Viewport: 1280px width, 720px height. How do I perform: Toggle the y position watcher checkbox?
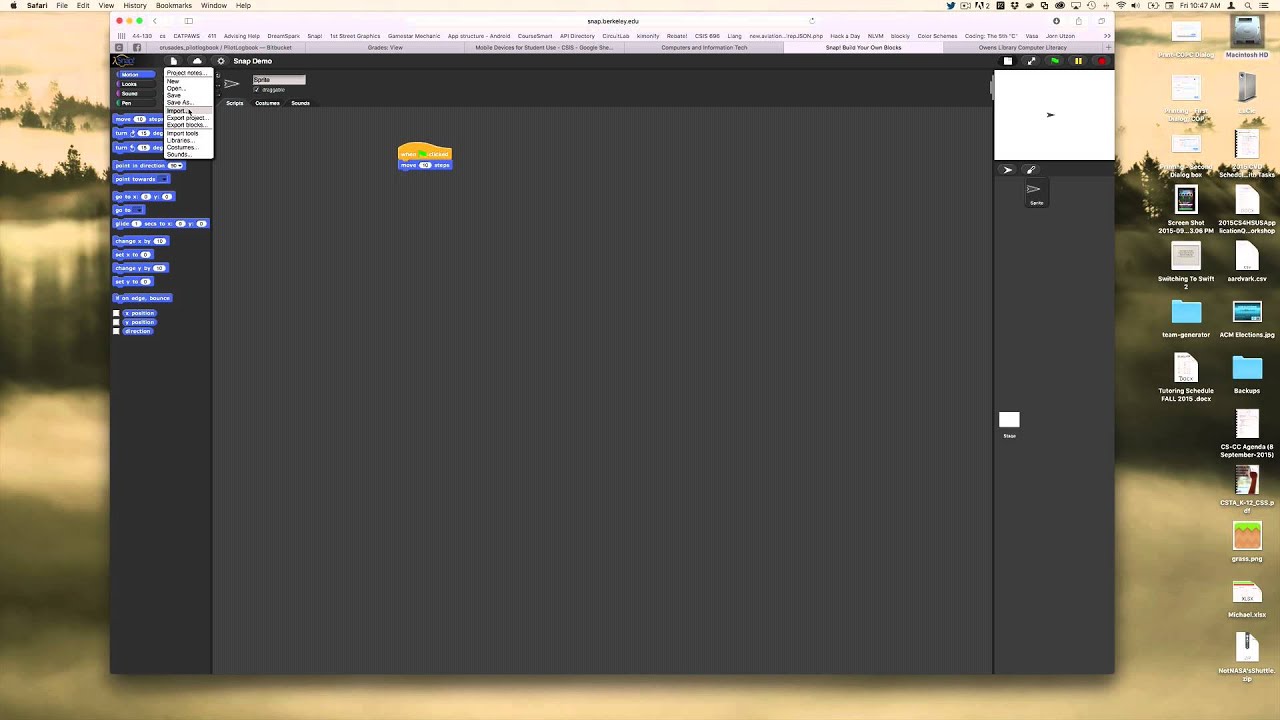coord(116,322)
